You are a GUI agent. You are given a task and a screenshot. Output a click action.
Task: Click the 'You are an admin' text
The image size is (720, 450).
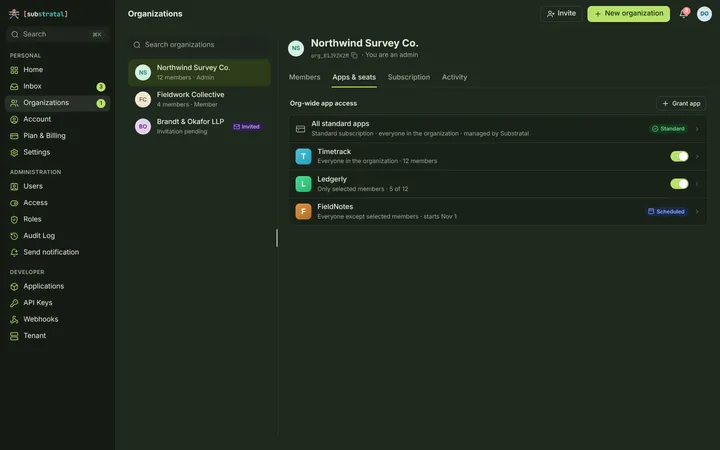(392, 55)
